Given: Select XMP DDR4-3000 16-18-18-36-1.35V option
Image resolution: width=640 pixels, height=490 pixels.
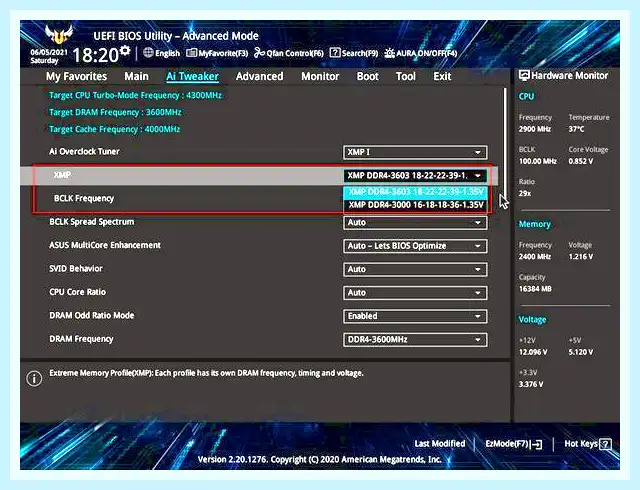Looking at the screenshot, I should coord(416,205).
